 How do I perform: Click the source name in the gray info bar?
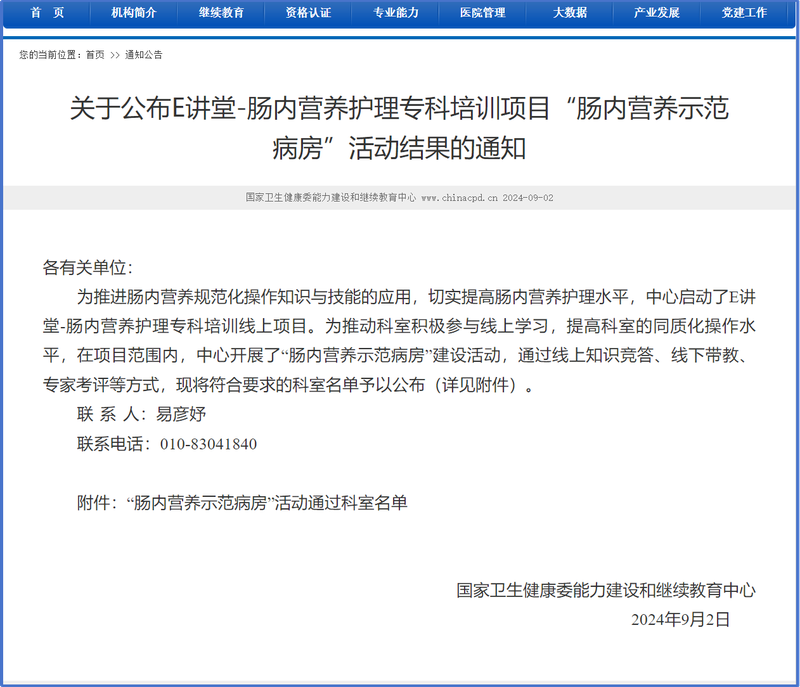click(x=331, y=198)
